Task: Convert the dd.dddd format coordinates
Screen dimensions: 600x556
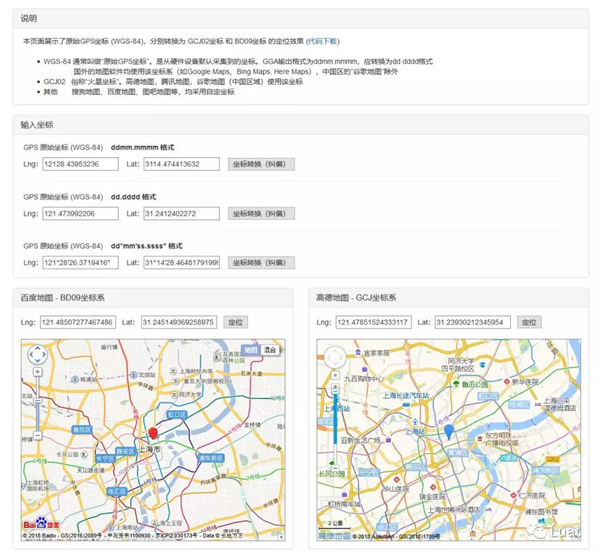Action: (x=261, y=214)
